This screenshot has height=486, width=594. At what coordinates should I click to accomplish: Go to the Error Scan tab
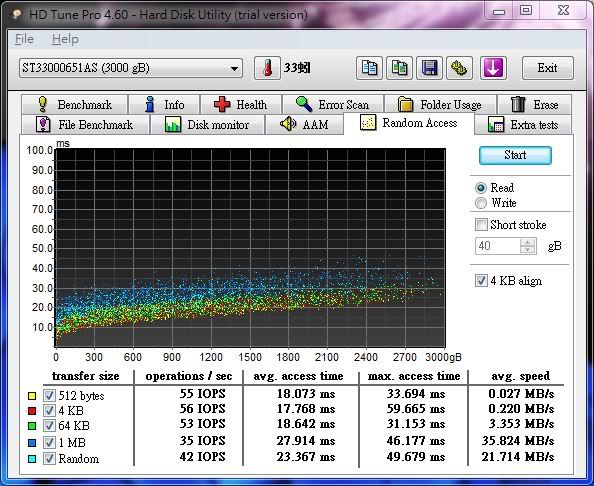point(333,104)
